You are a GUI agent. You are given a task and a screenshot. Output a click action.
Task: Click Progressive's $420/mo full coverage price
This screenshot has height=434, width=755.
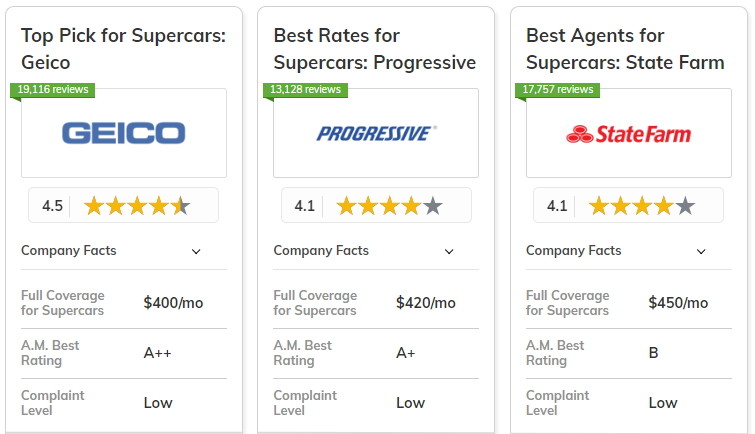click(426, 303)
